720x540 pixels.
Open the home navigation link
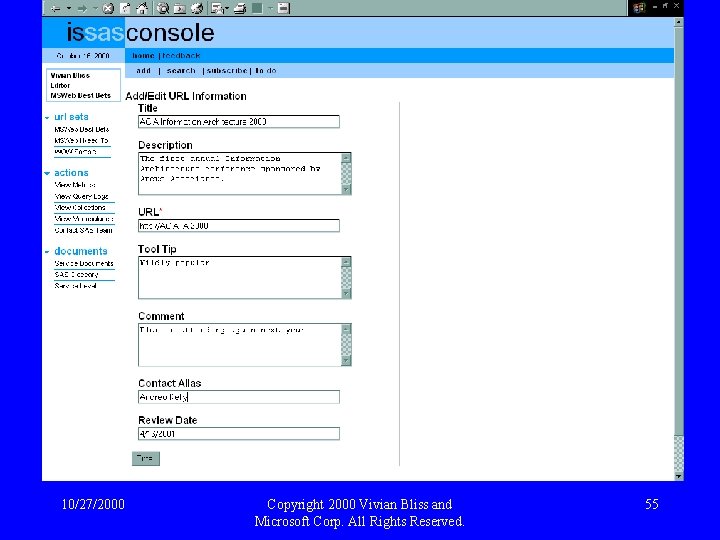coord(143,56)
